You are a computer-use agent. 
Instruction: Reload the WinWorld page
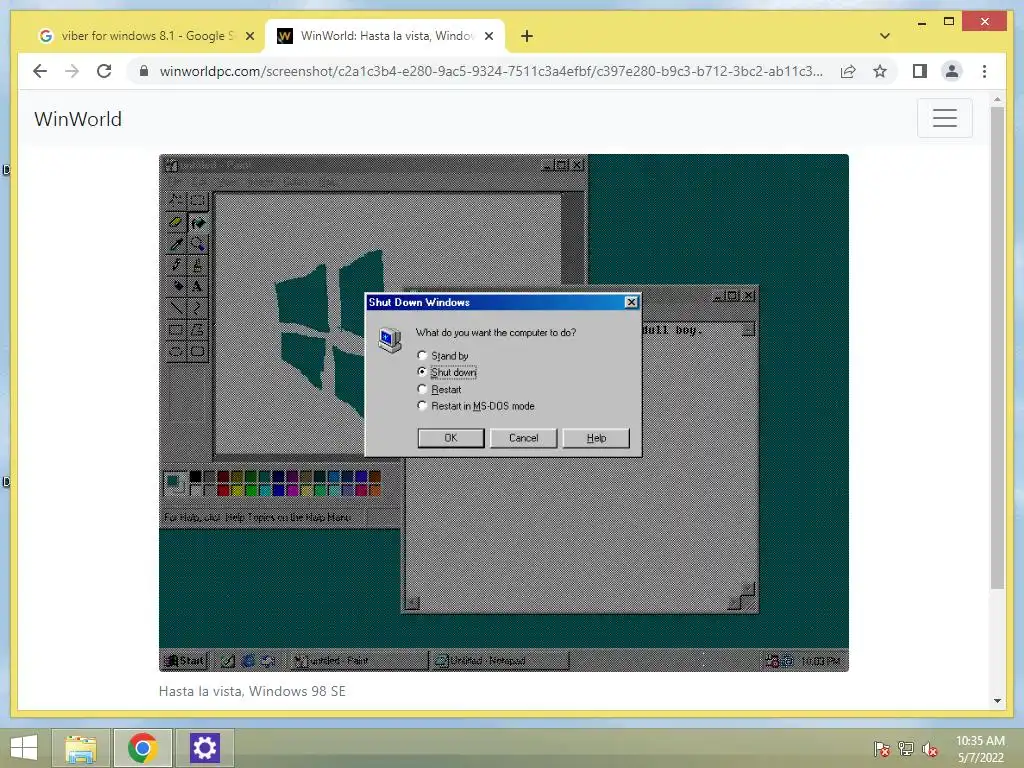104,71
